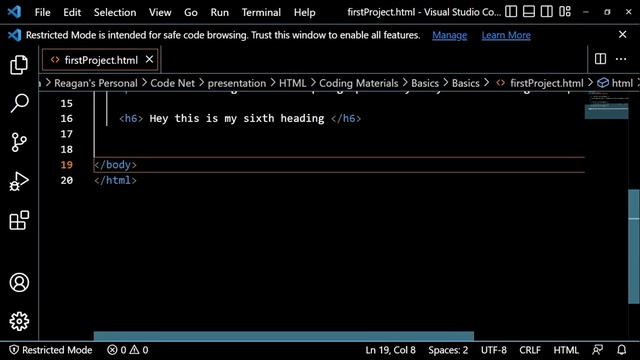Click the vertical editor scrollbar thumb
This screenshot has width=640, height=360.
[633, 247]
